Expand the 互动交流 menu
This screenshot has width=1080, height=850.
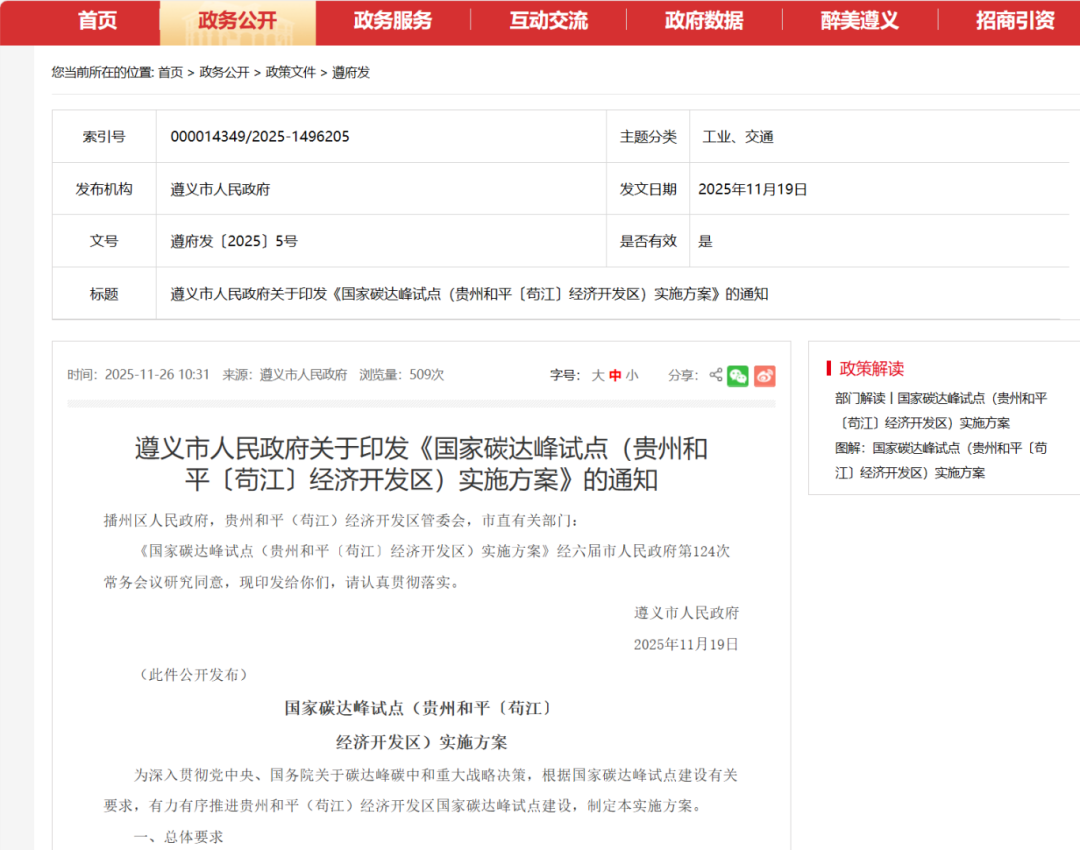pyautogui.click(x=547, y=20)
